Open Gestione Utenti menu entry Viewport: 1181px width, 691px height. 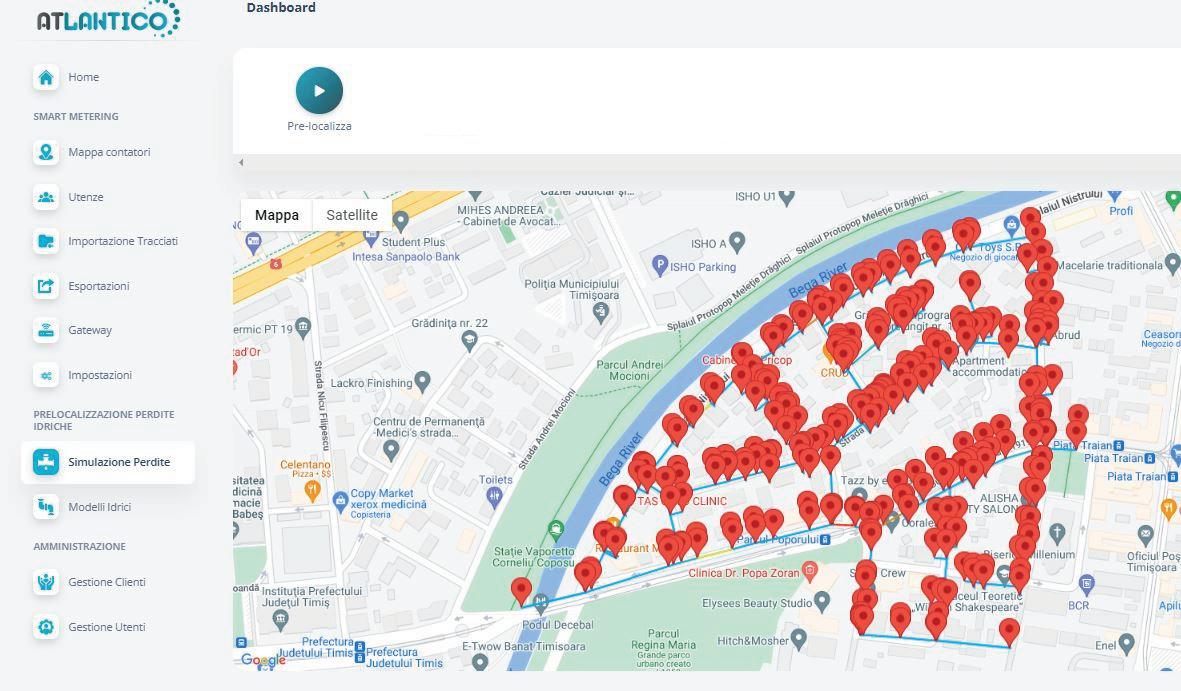[x=107, y=627]
